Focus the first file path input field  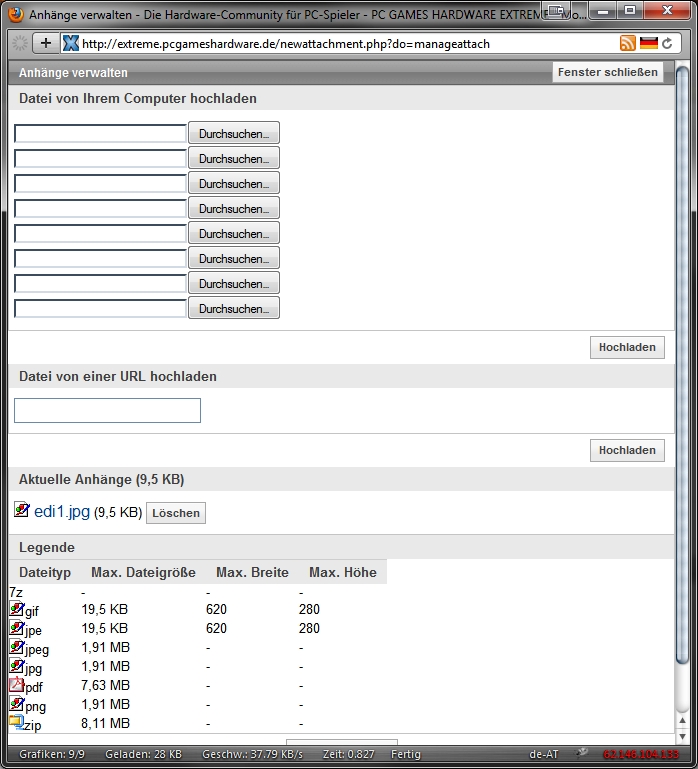point(100,133)
